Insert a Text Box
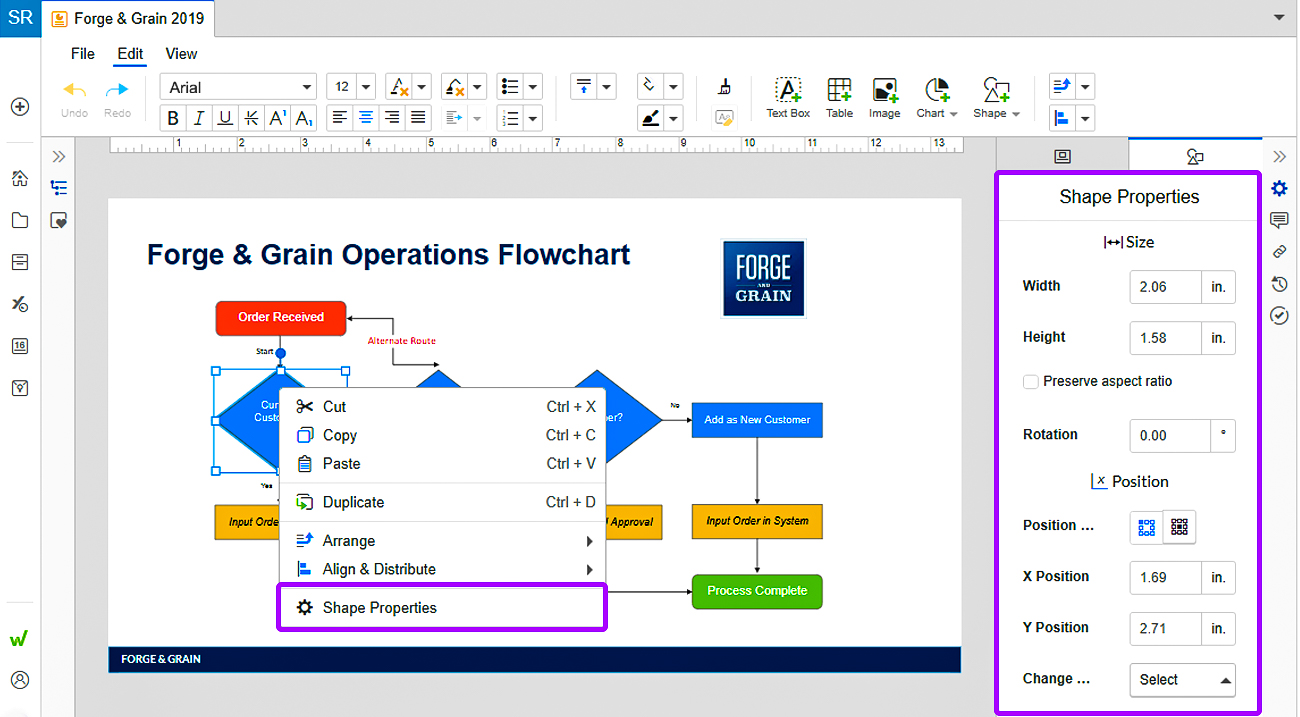 click(788, 98)
